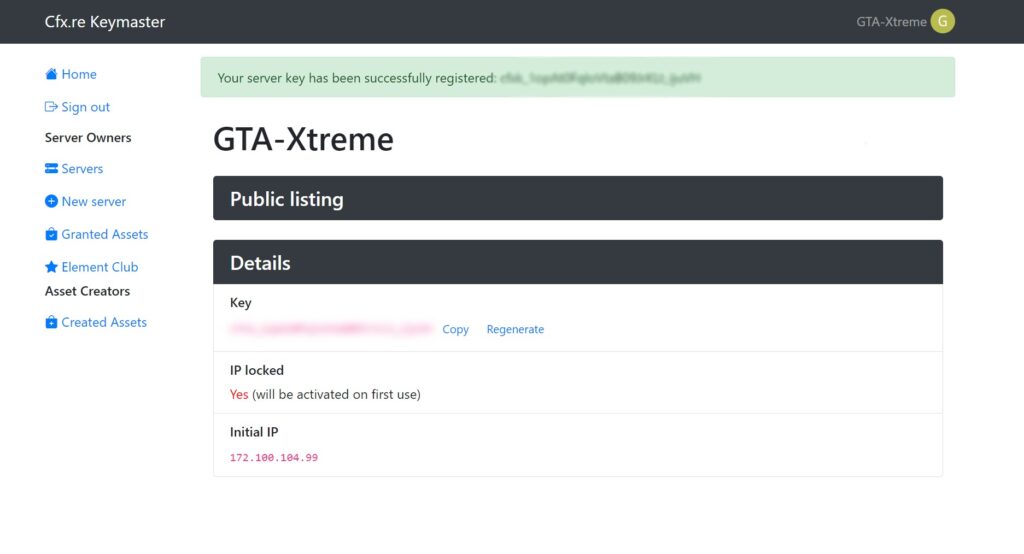Click the Cfx.re Keymaster brand title
1024x554 pixels.
tap(104, 22)
